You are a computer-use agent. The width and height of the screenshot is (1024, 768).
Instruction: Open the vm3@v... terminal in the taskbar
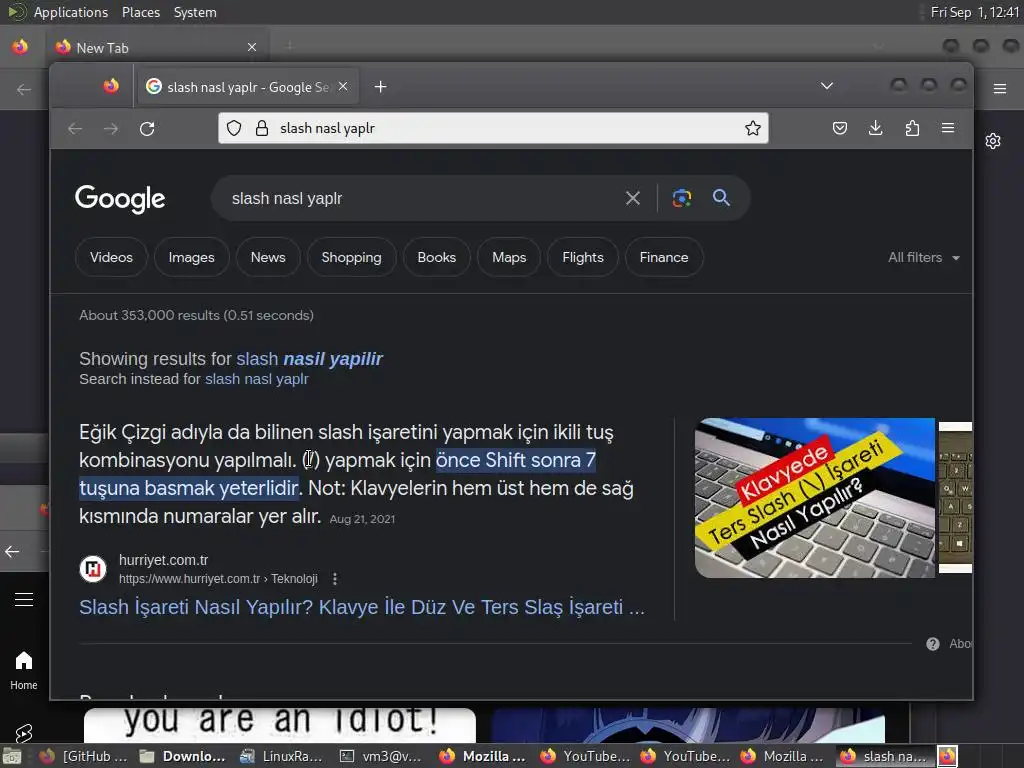pyautogui.click(x=381, y=756)
